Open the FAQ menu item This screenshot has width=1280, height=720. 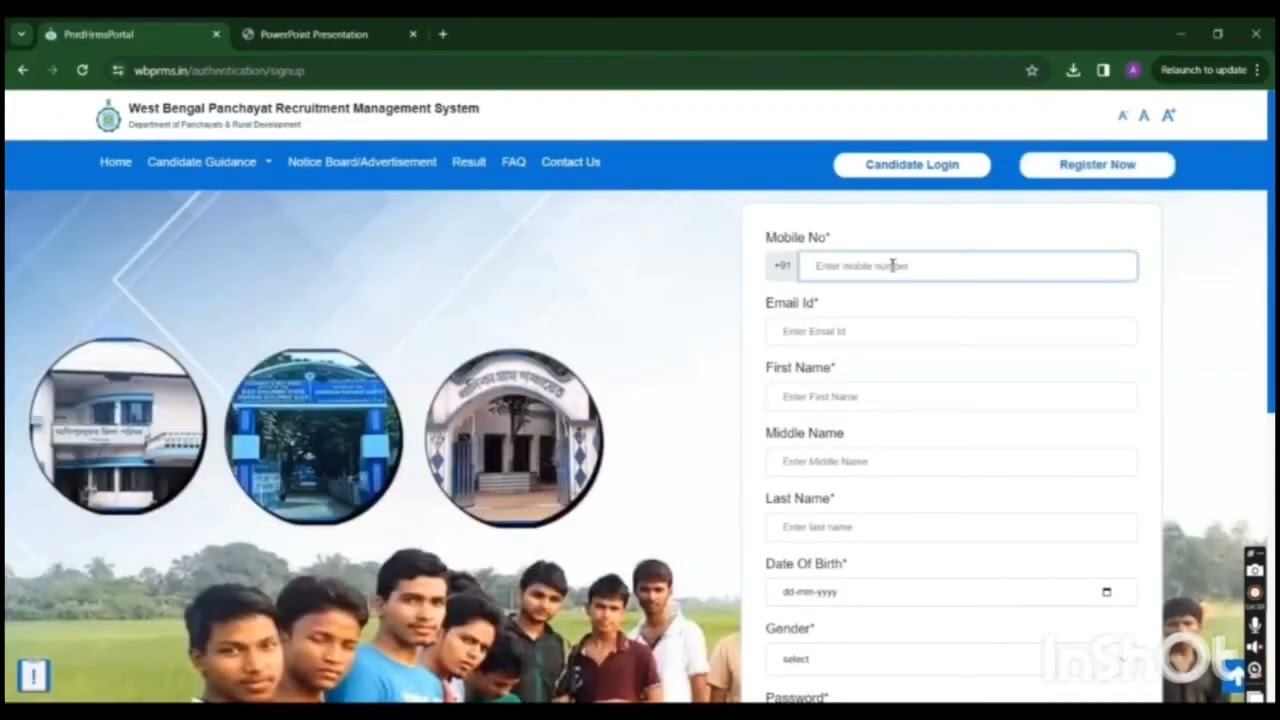[513, 162]
